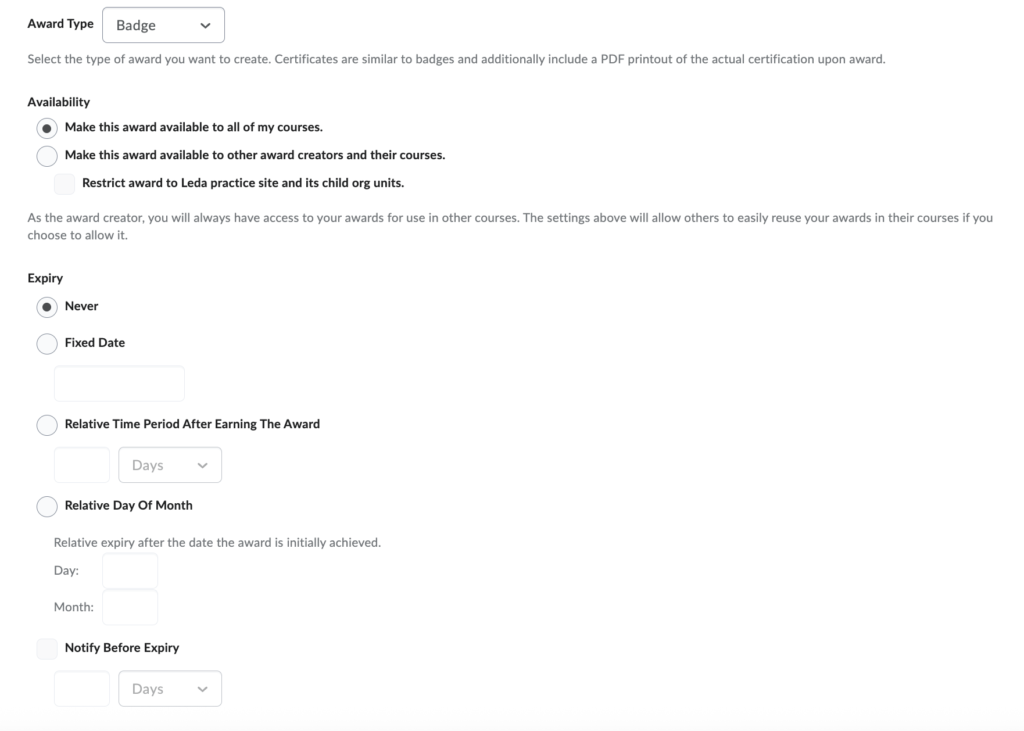This screenshot has height=731, width=1024.
Task: Open the Award Type dropdown showing Badge
Action: (163, 25)
